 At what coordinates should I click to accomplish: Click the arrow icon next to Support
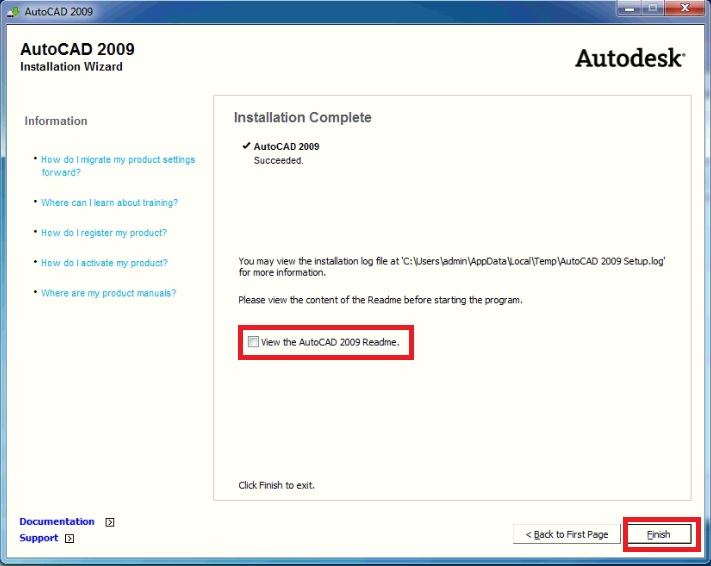pos(69,539)
